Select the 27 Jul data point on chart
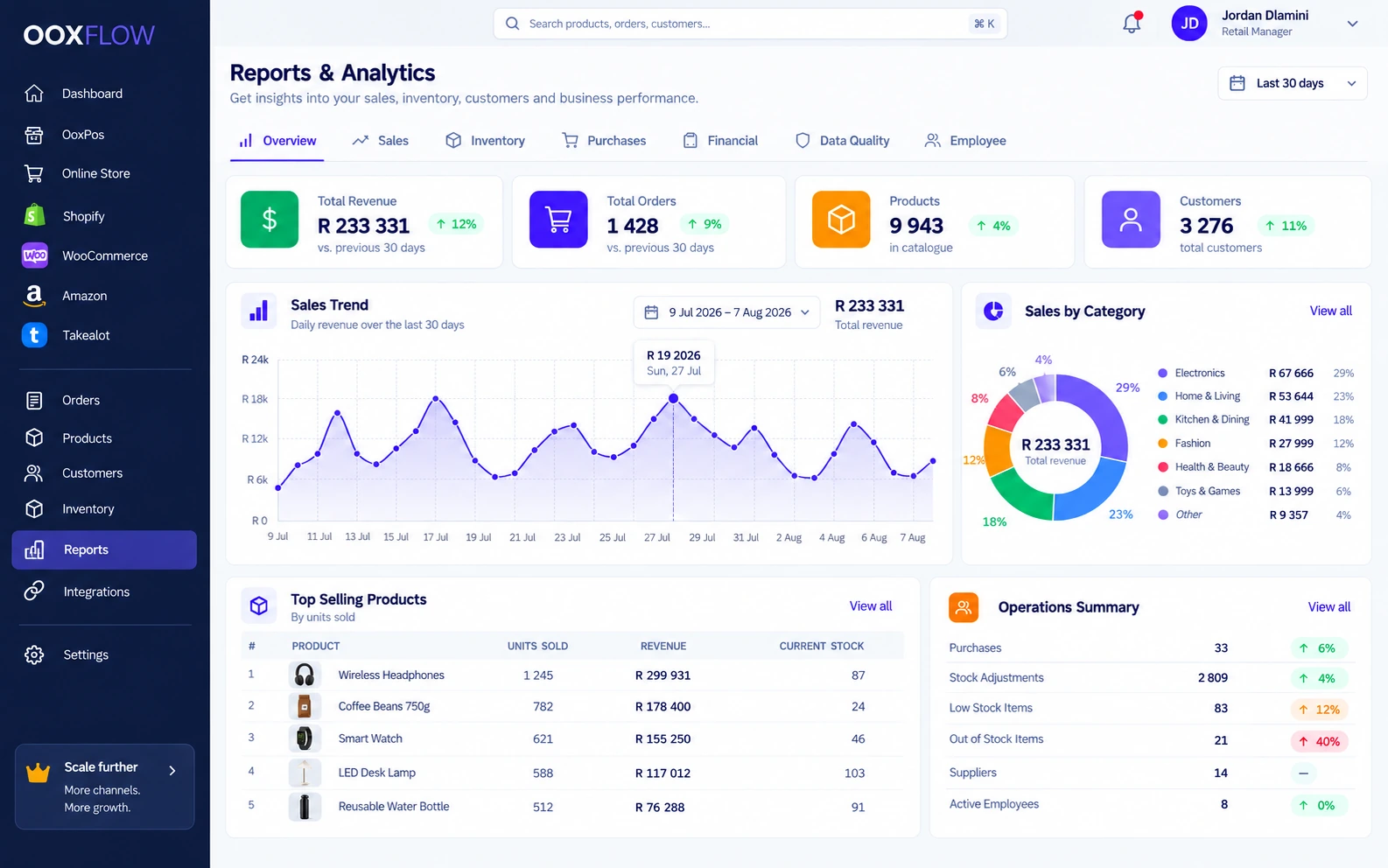1388x868 pixels. (673, 398)
